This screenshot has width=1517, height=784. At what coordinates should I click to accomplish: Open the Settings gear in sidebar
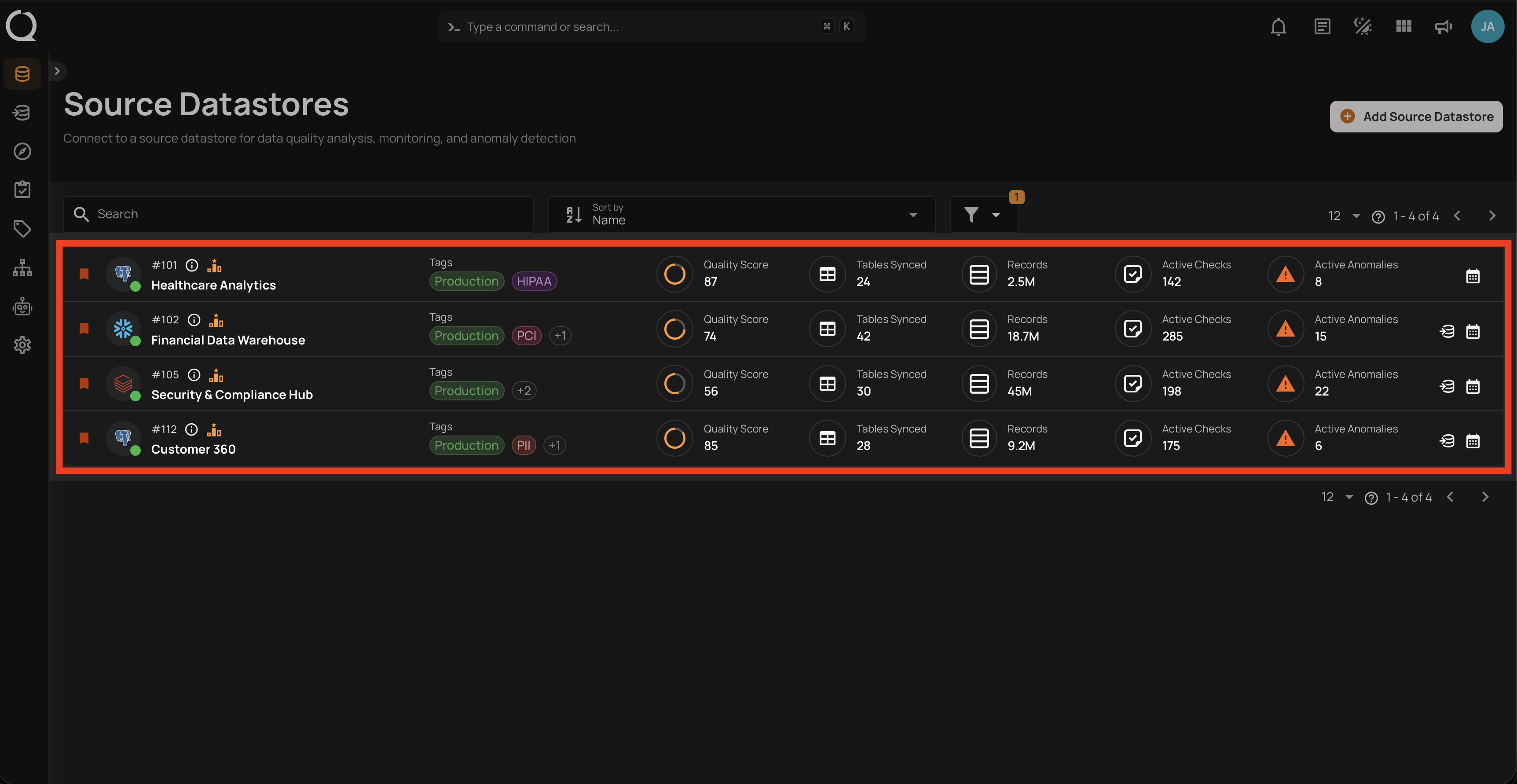coord(22,345)
